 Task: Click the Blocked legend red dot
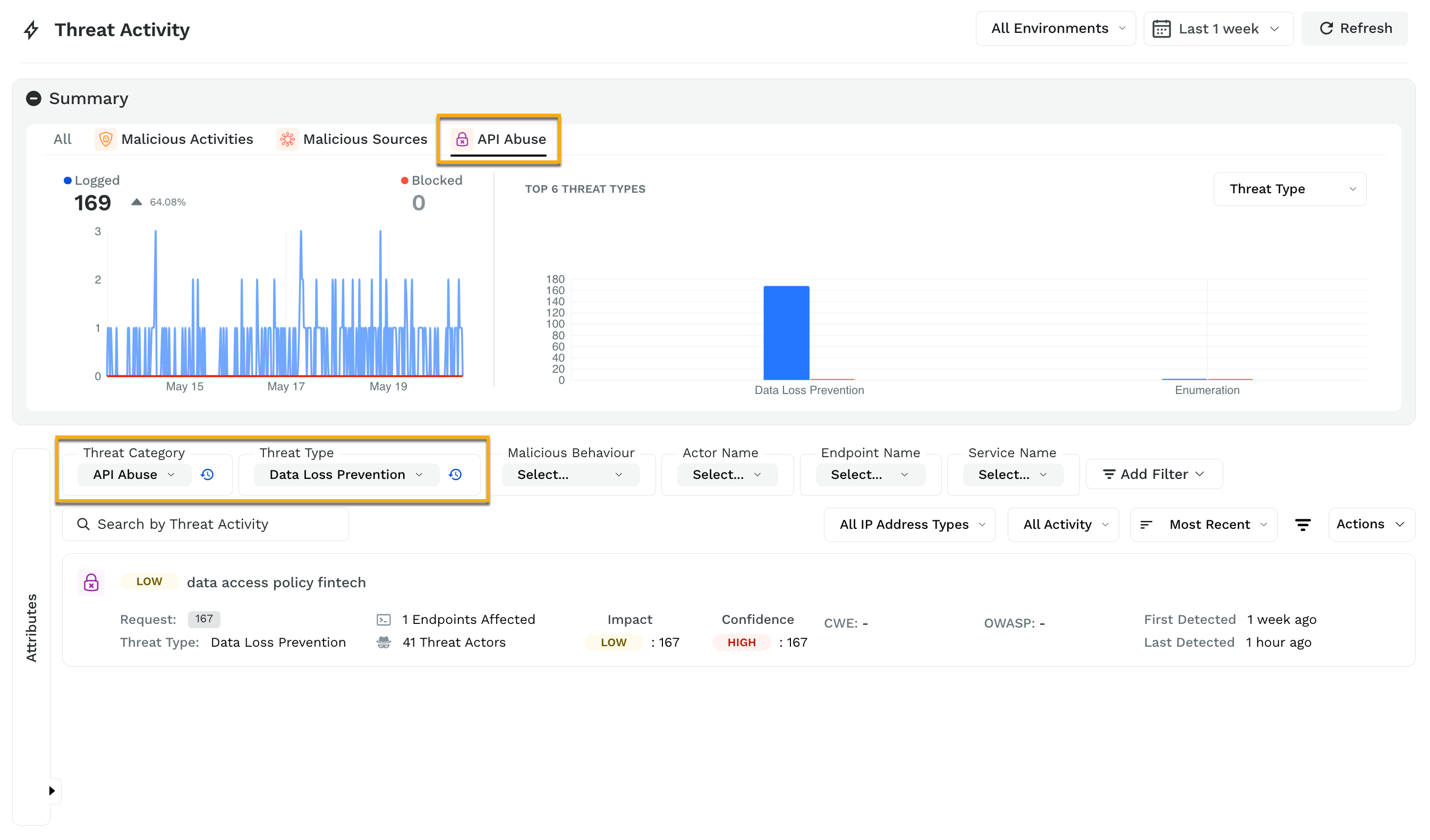click(x=405, y=181)
